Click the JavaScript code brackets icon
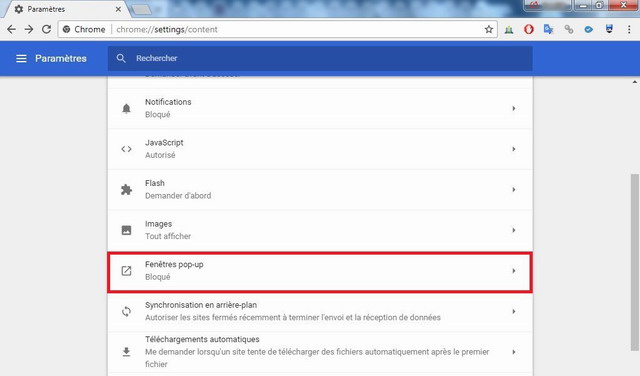Viewport: 640px width, 376px height. click(x=127, y=149)
